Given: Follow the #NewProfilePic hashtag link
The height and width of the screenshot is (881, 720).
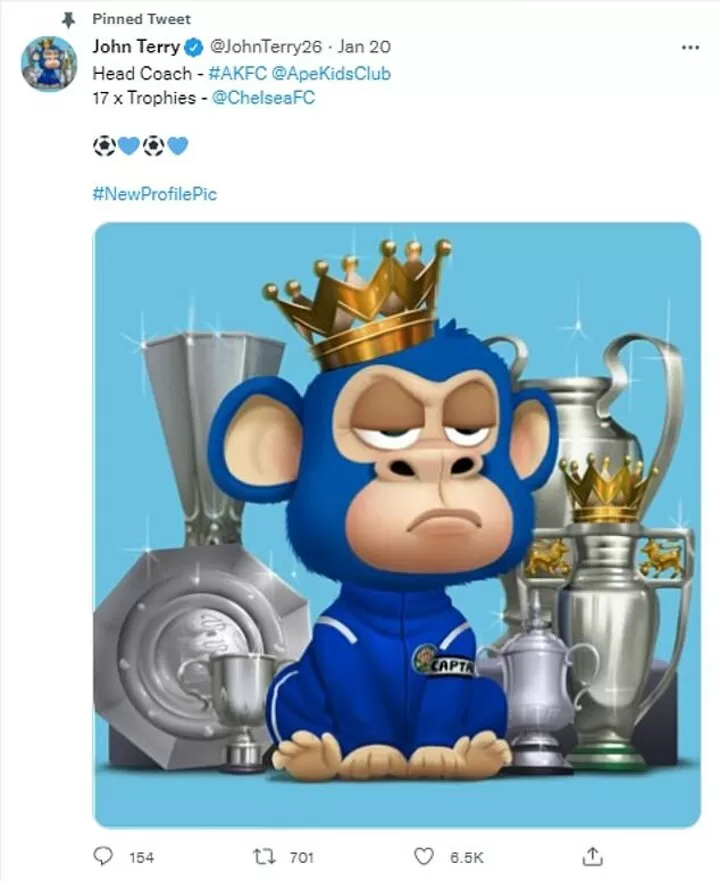Looking at the screenshot, I should point(154,193).
